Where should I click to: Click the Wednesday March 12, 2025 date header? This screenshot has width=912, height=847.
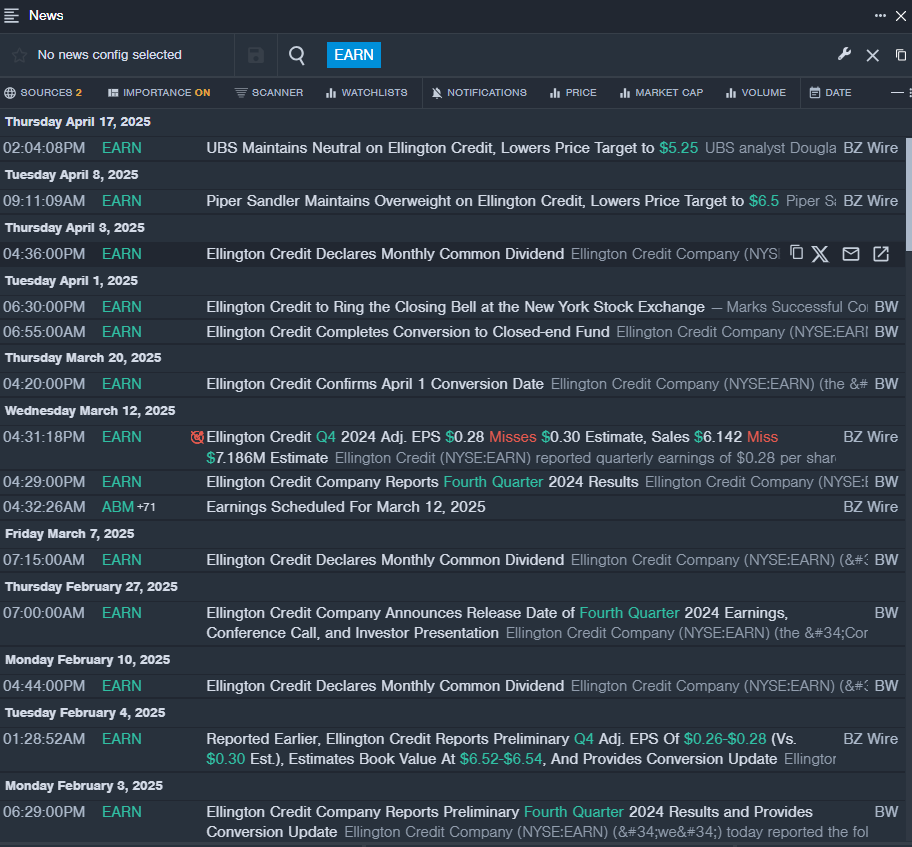[x=90, y=411]
